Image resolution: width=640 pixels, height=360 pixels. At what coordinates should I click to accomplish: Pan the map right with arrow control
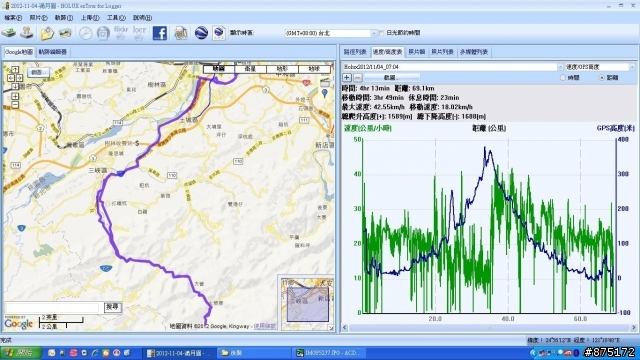tap(19, 78)
